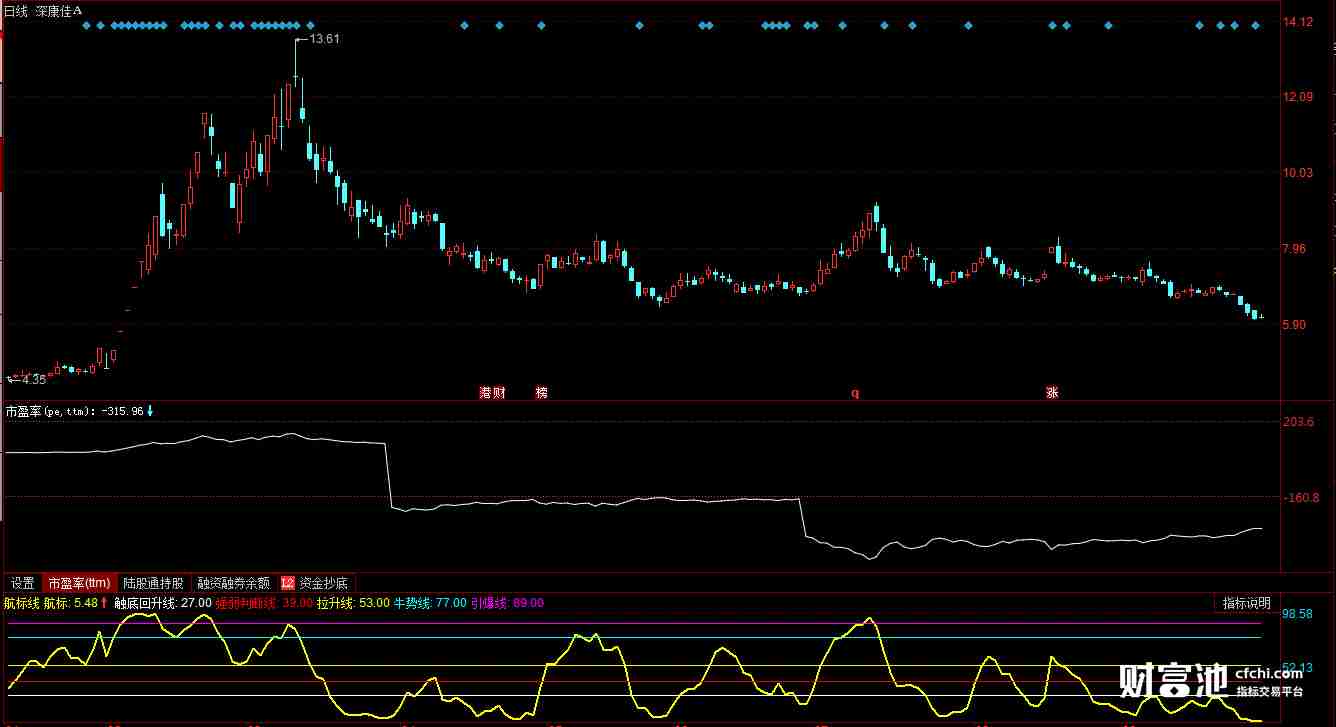Screen dimensions: 1336x727
Task: Click the 13.61 peak price label
Action: [324, 39]
